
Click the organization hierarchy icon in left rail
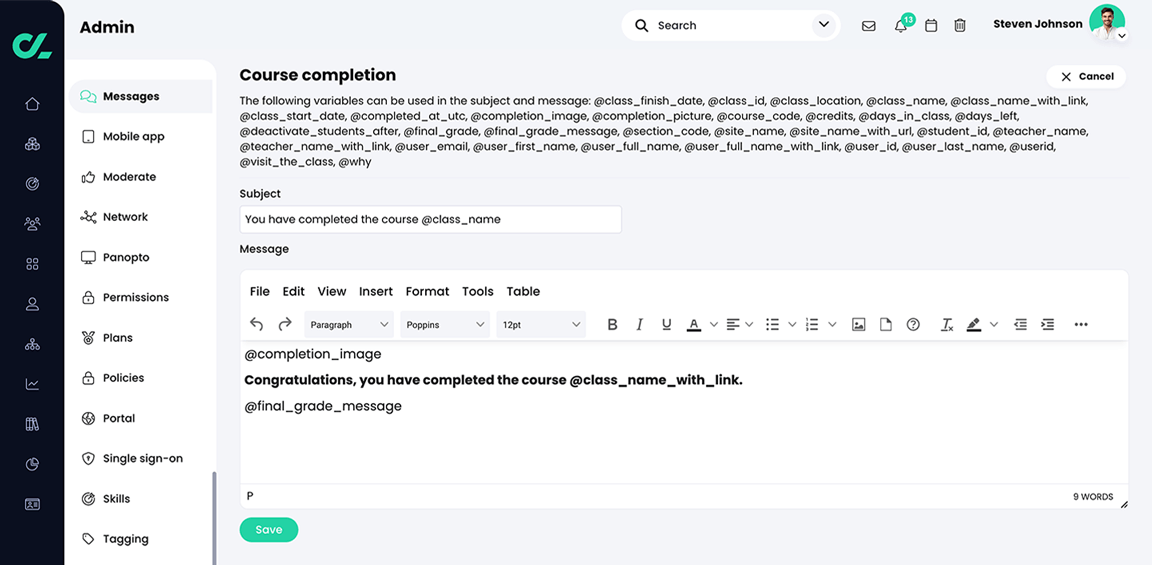point(32,344)
